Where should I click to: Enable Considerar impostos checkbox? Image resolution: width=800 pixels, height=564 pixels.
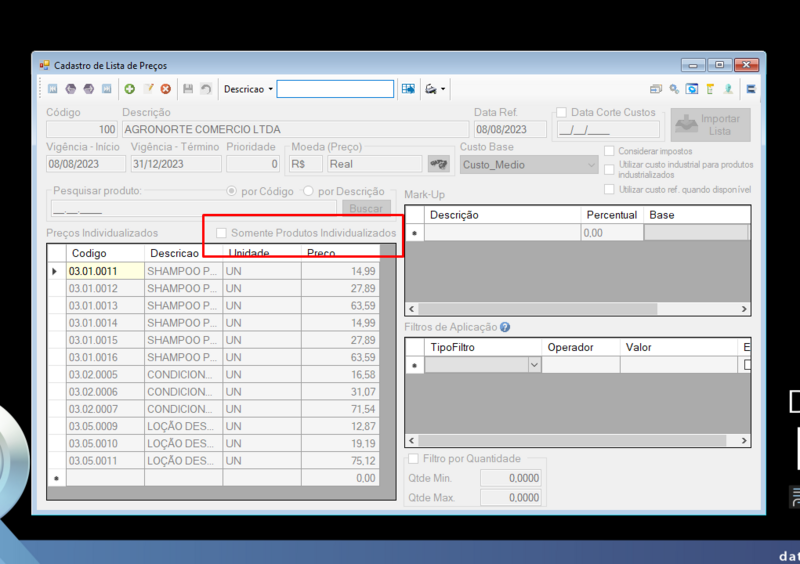[609, 151]
